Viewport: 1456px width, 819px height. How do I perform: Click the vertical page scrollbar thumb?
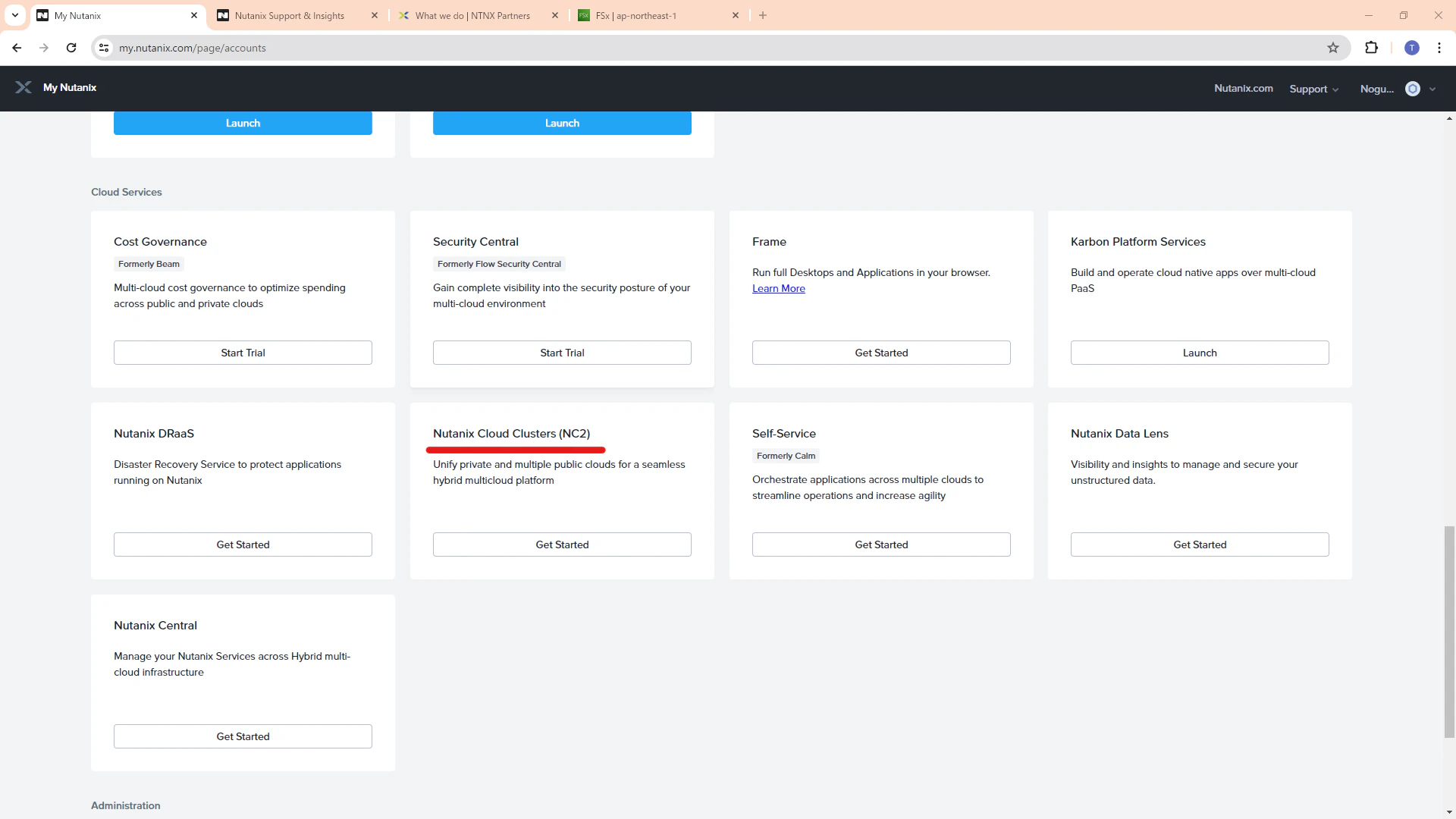tap(1449, 631)
